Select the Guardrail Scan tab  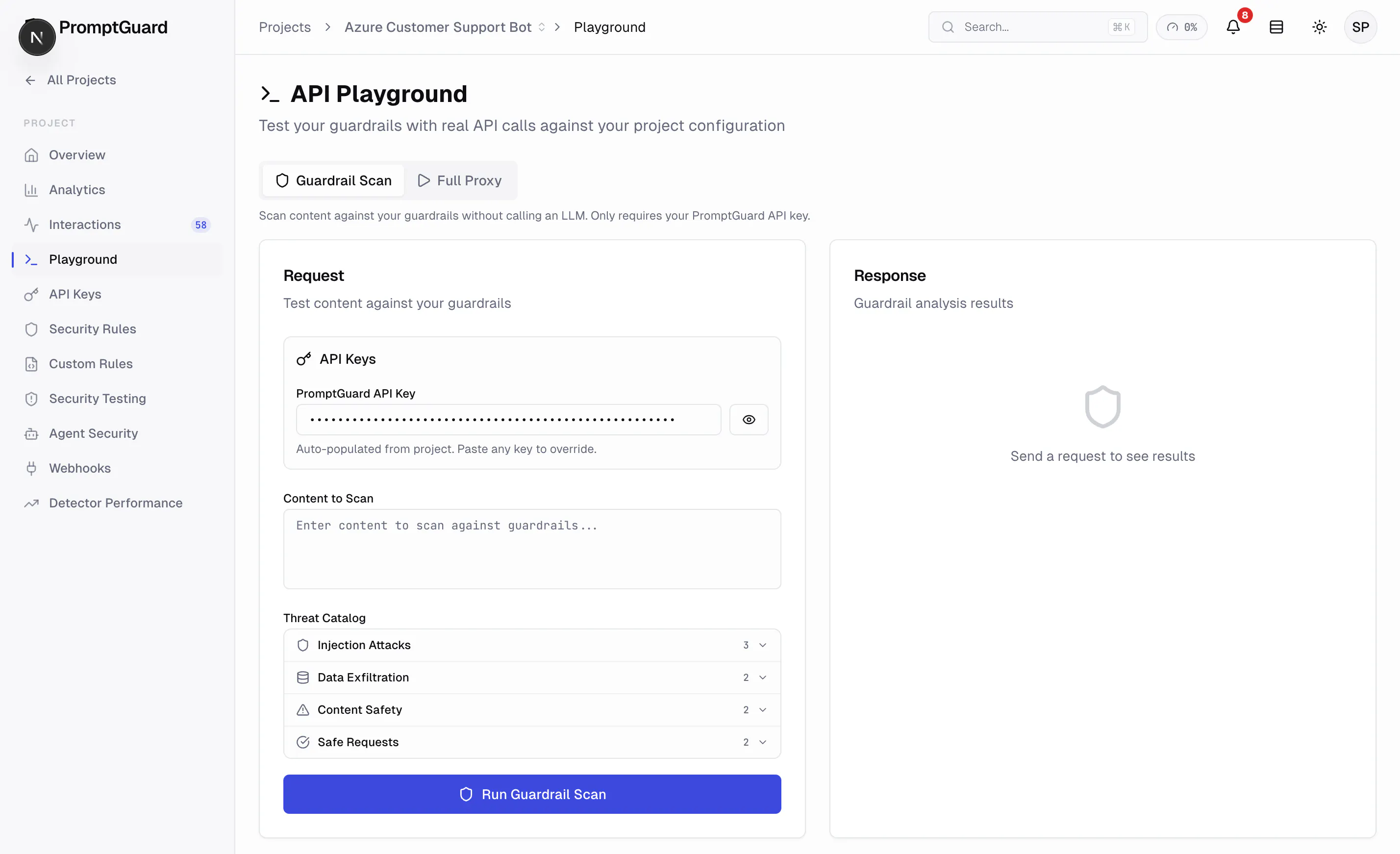[x=333, y=181]
